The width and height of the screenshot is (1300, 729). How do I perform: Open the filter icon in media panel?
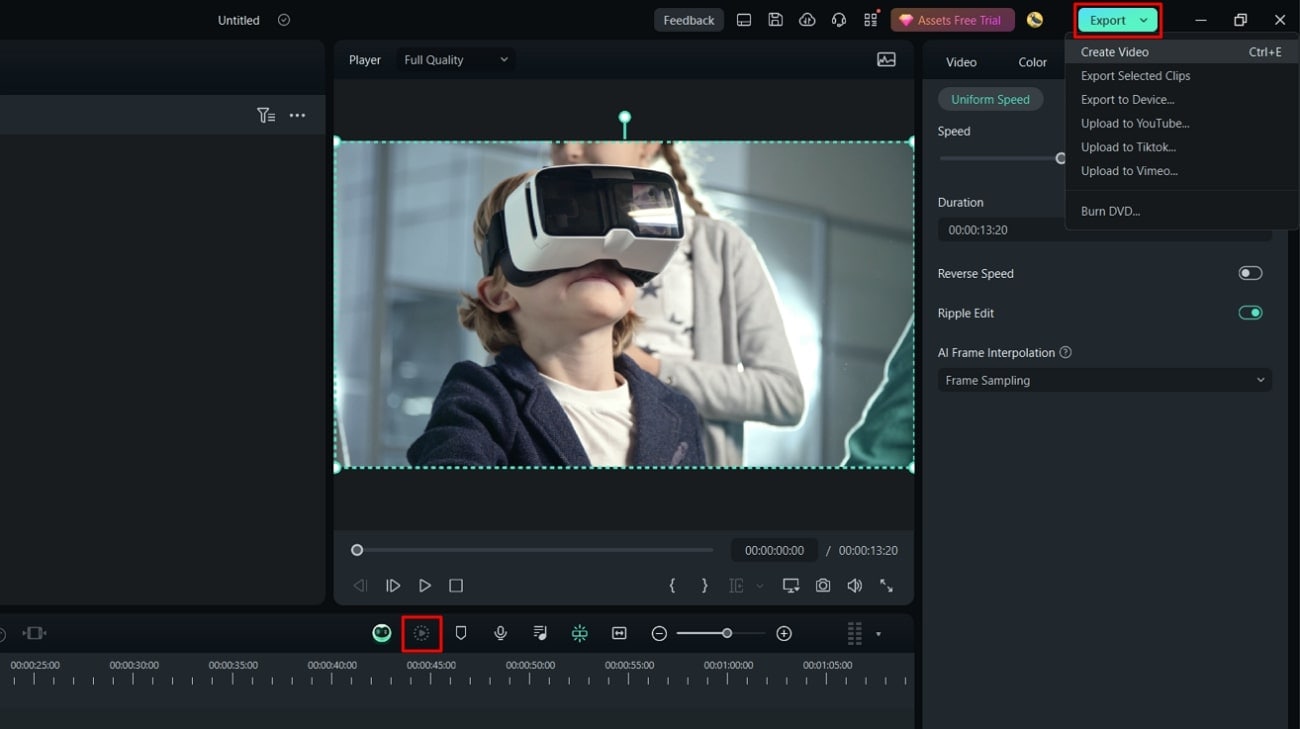266,116
